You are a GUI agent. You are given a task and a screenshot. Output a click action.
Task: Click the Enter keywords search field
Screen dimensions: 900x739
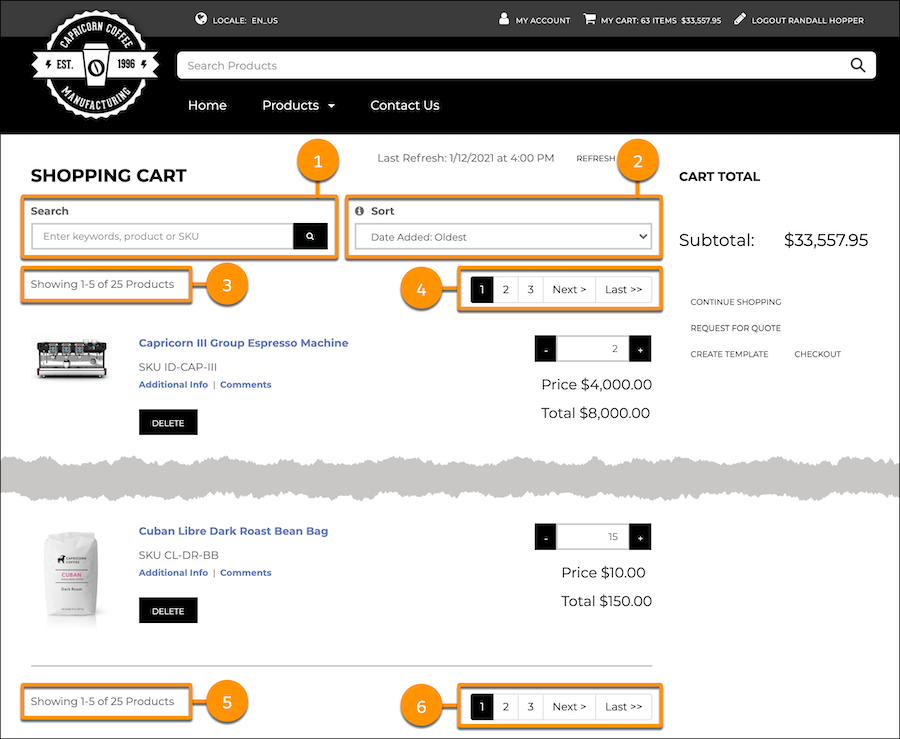pos(160,236)
